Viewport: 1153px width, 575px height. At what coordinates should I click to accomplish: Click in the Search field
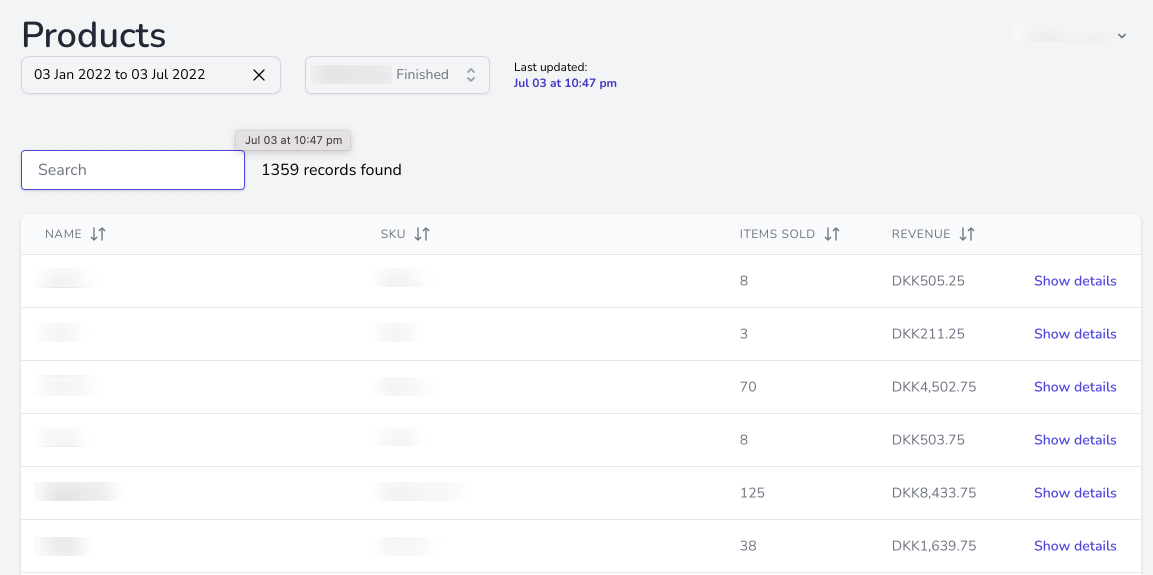click(133, 170)
